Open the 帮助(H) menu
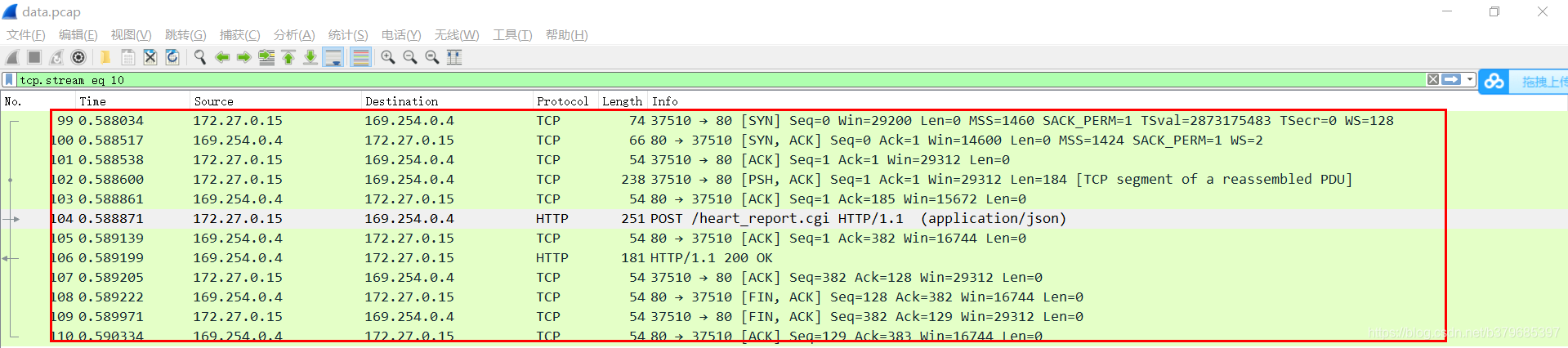The image size is (1568, 348). pyautogui.click(x=567, y=35)
